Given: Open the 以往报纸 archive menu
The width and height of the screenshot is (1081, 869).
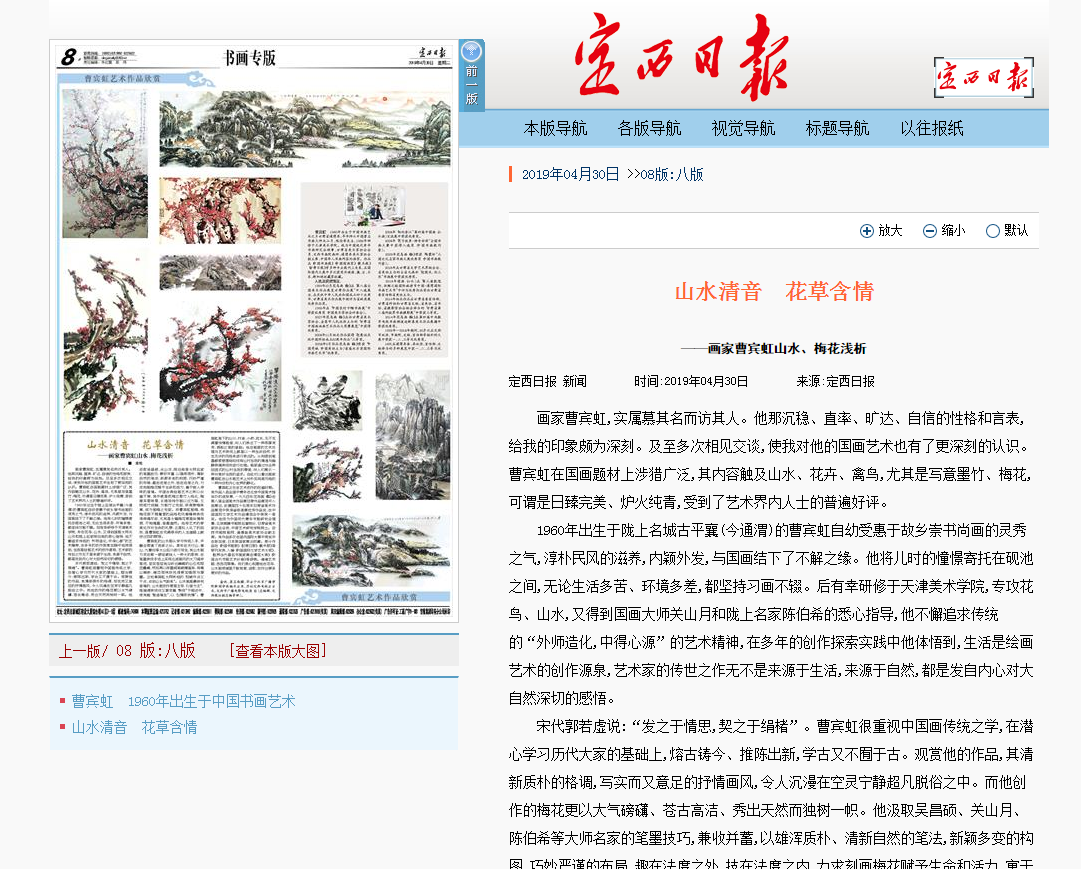Looking at the screenshot, I should coord(932,128).
